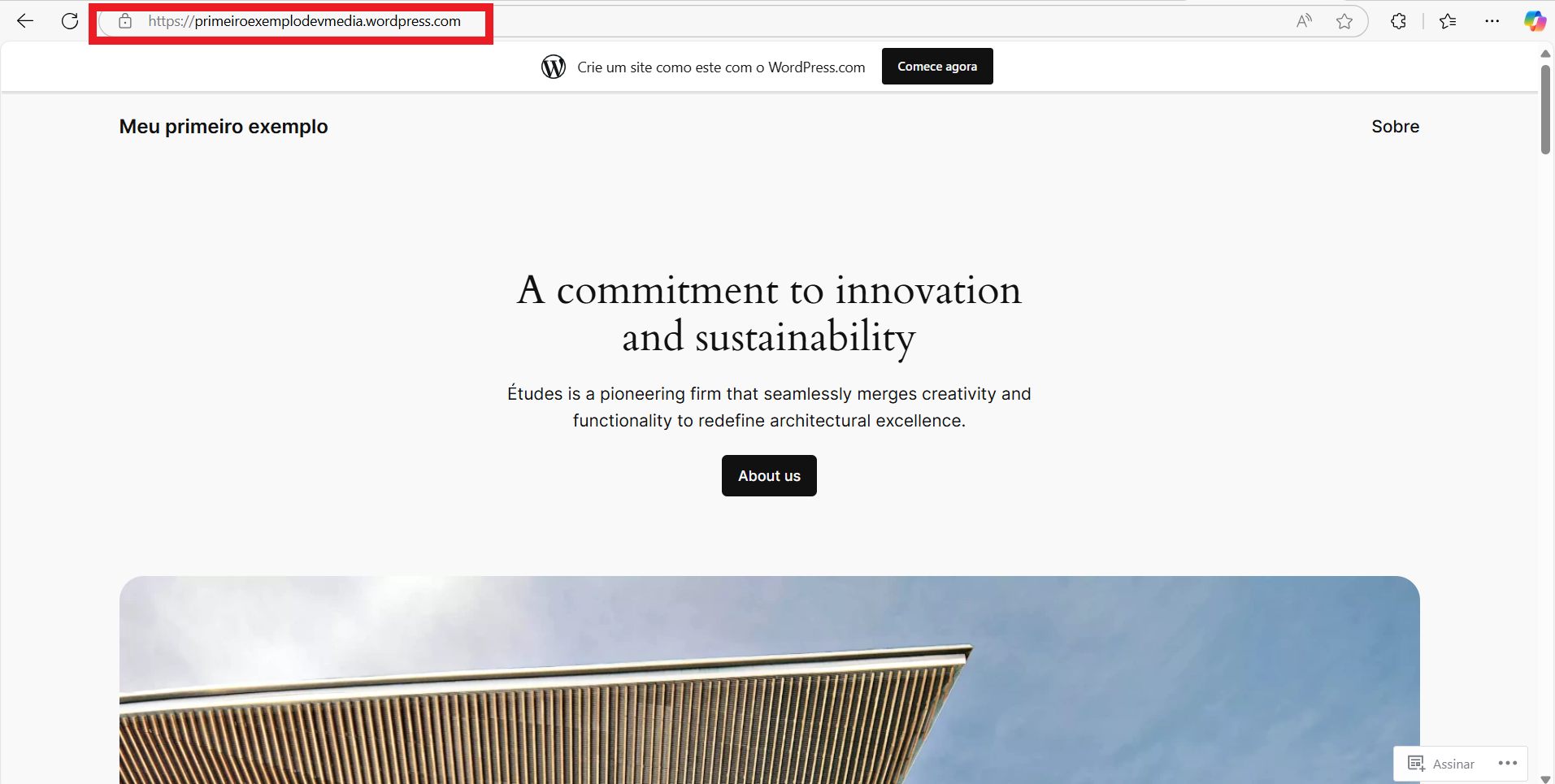Open browser Settings and more menu

point(1492,21)
